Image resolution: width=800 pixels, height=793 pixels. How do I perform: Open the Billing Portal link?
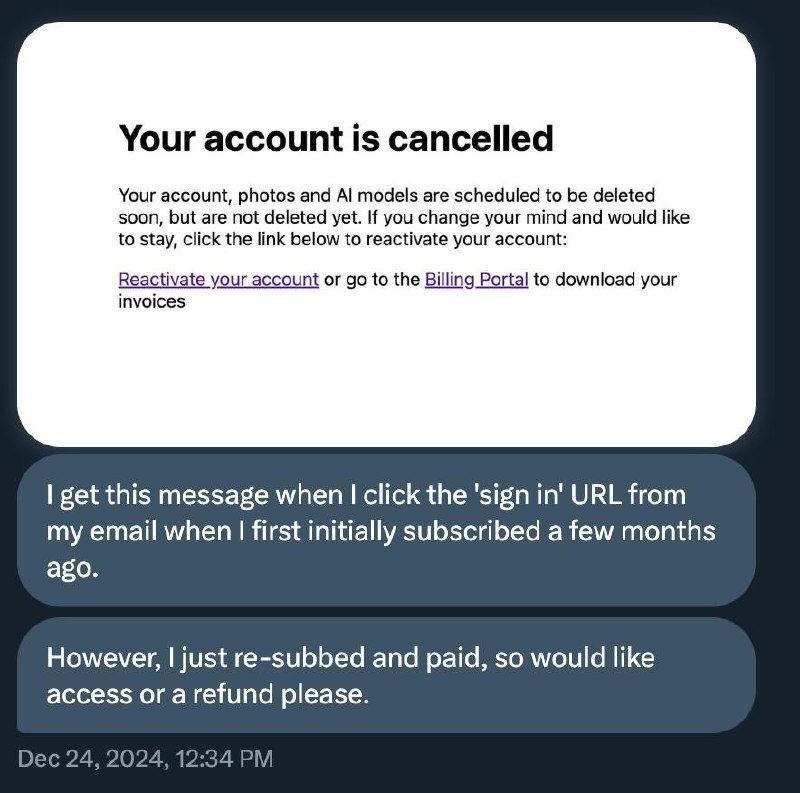[476, 279]
